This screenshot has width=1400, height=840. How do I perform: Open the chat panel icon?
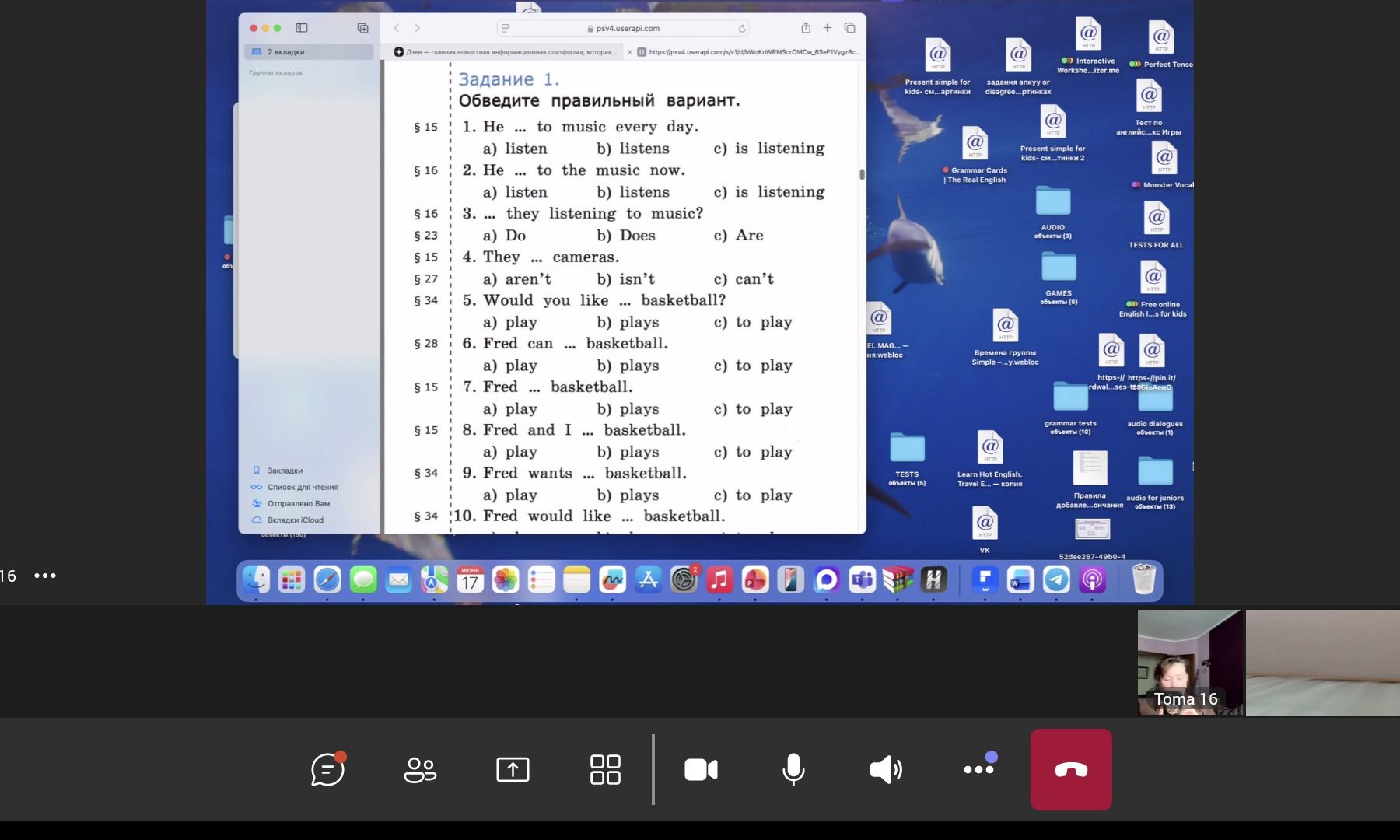tap(327, 769)
